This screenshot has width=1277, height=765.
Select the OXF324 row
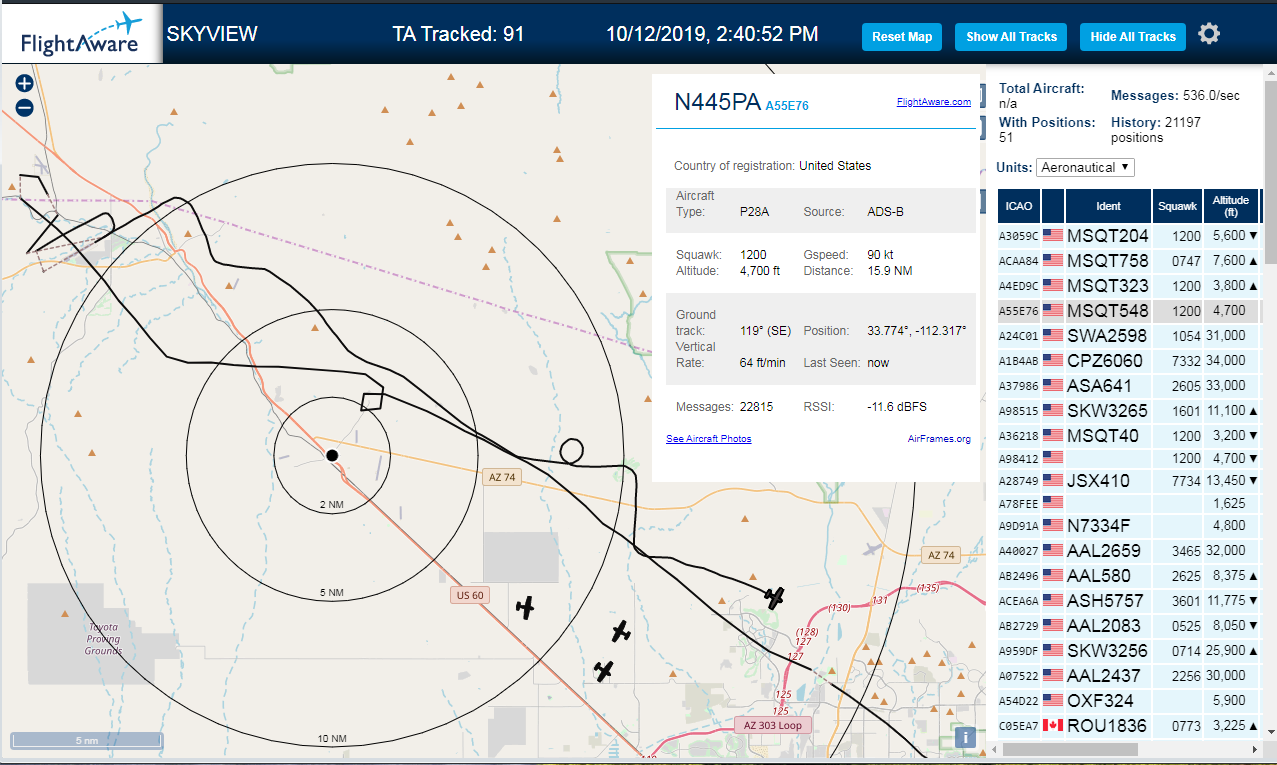(x=1129, y=701)
